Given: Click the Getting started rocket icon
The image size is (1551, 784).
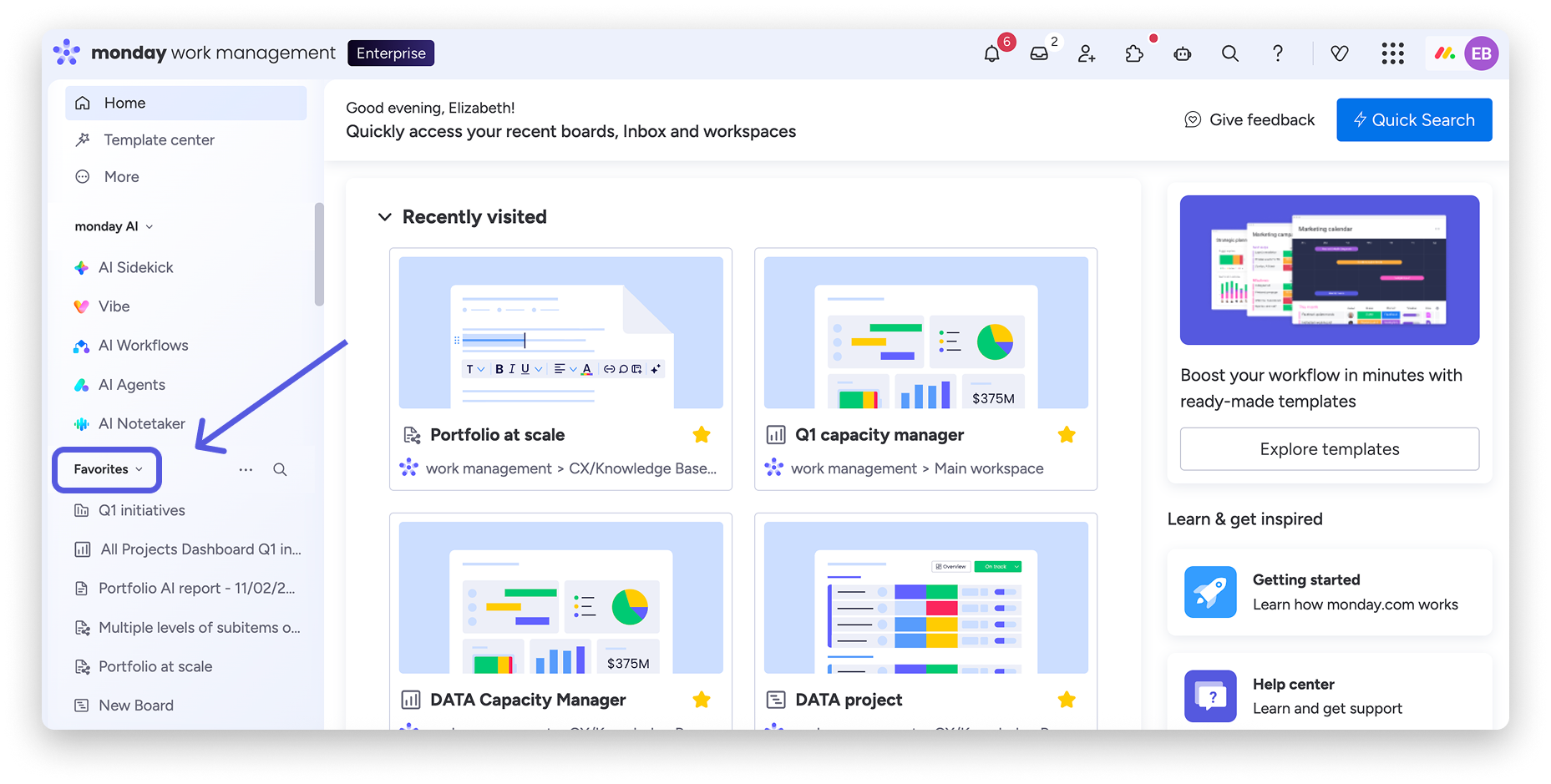Looking at the screenshot, I should [1210, 592].
